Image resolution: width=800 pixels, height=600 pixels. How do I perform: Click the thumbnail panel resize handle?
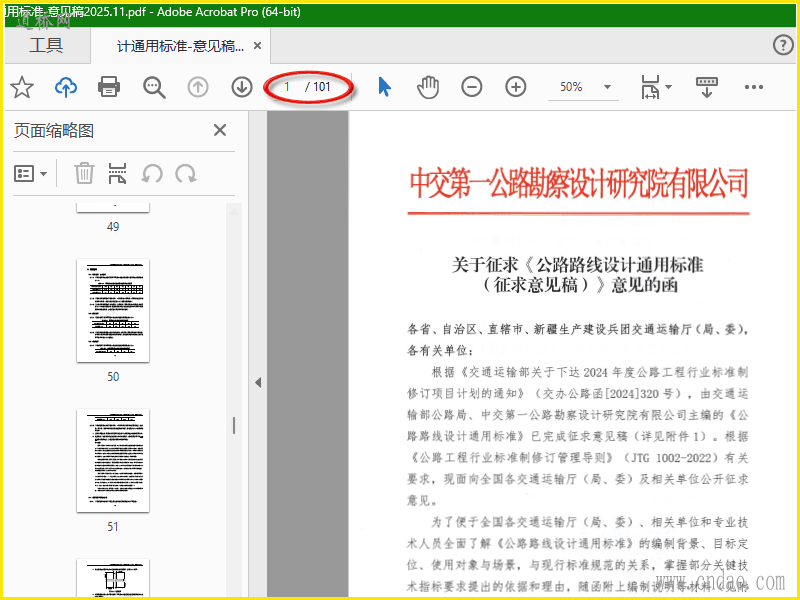[234, 426]
